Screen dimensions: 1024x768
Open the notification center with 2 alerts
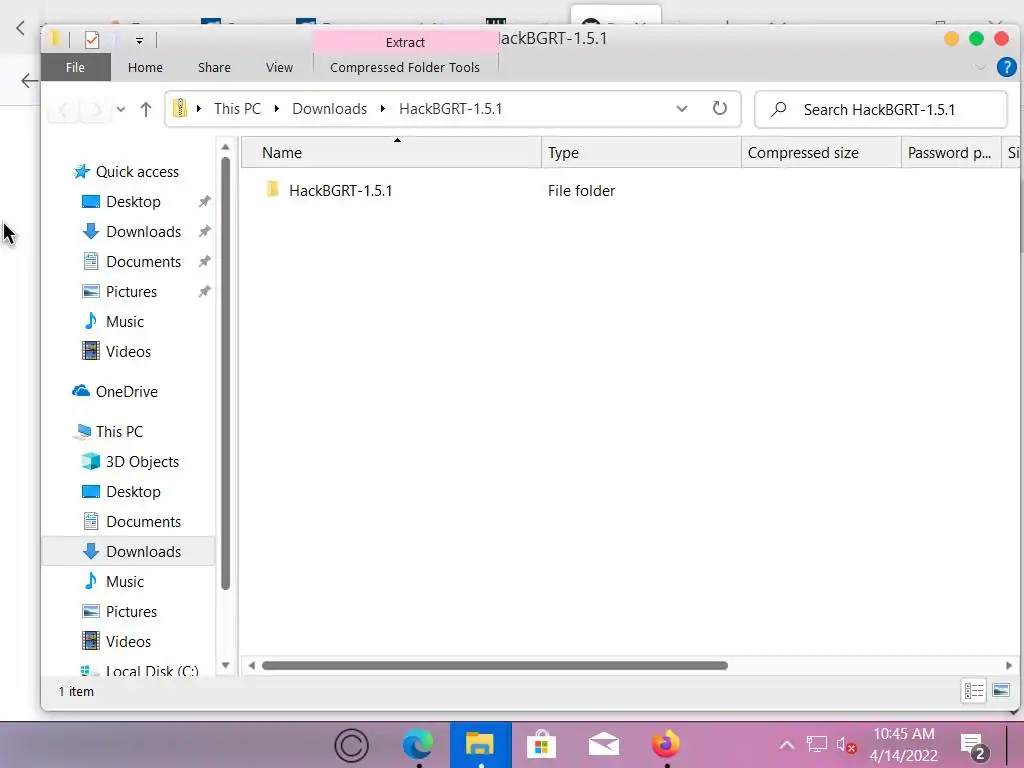pyautogui.click(x=973, y=747)
